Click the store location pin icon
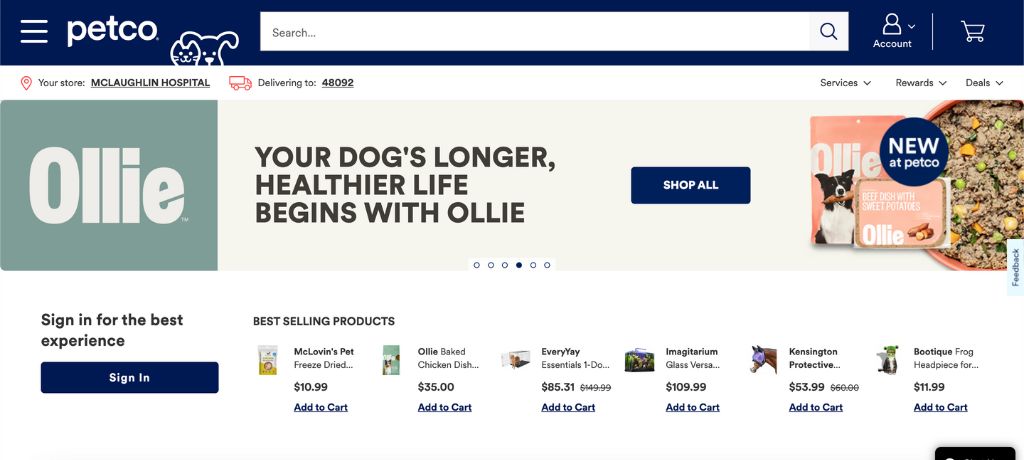1024x460 pixels. [x=26, y=83]
